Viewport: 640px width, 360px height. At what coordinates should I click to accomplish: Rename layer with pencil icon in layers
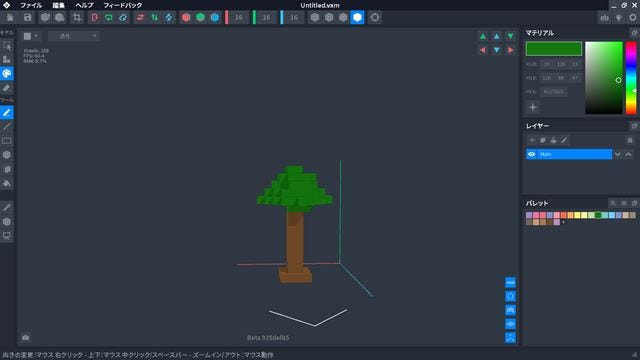[564, 140]
